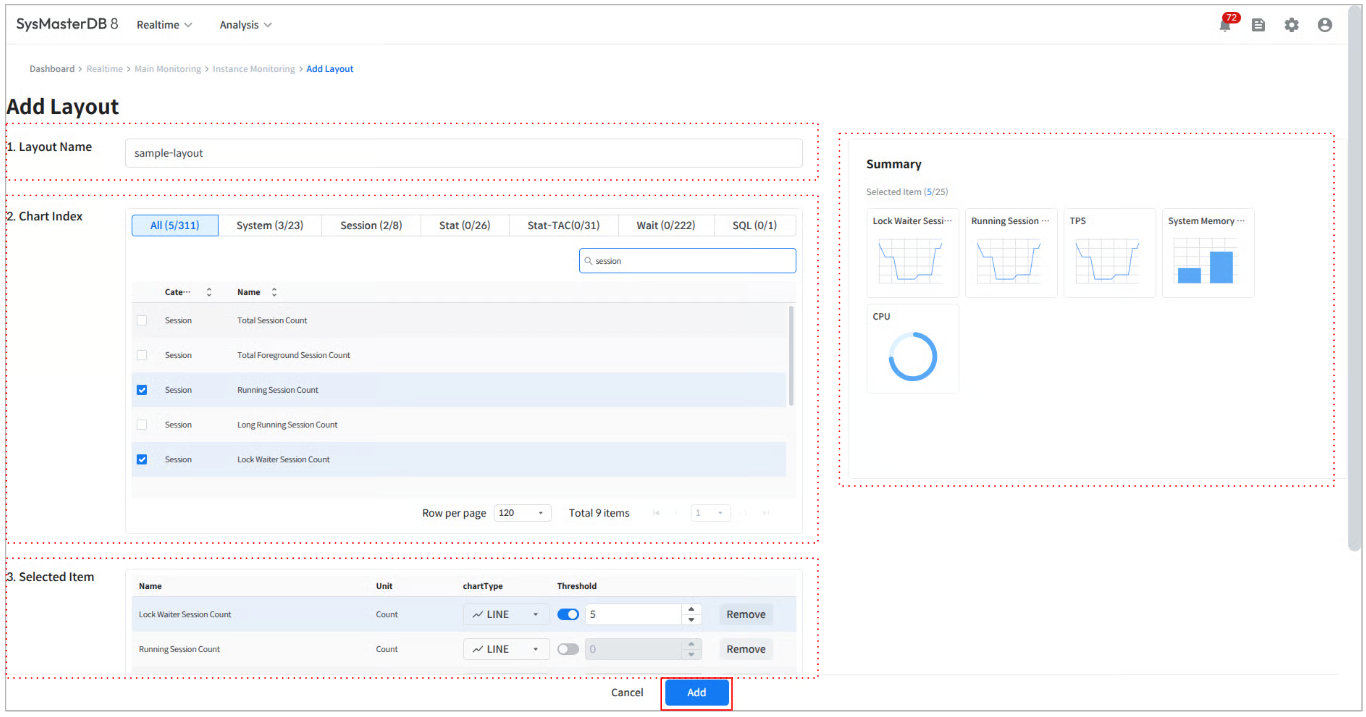Click the document report icon in header
The height and width of the screenshot is (717, 1366).
[1258, 25]
